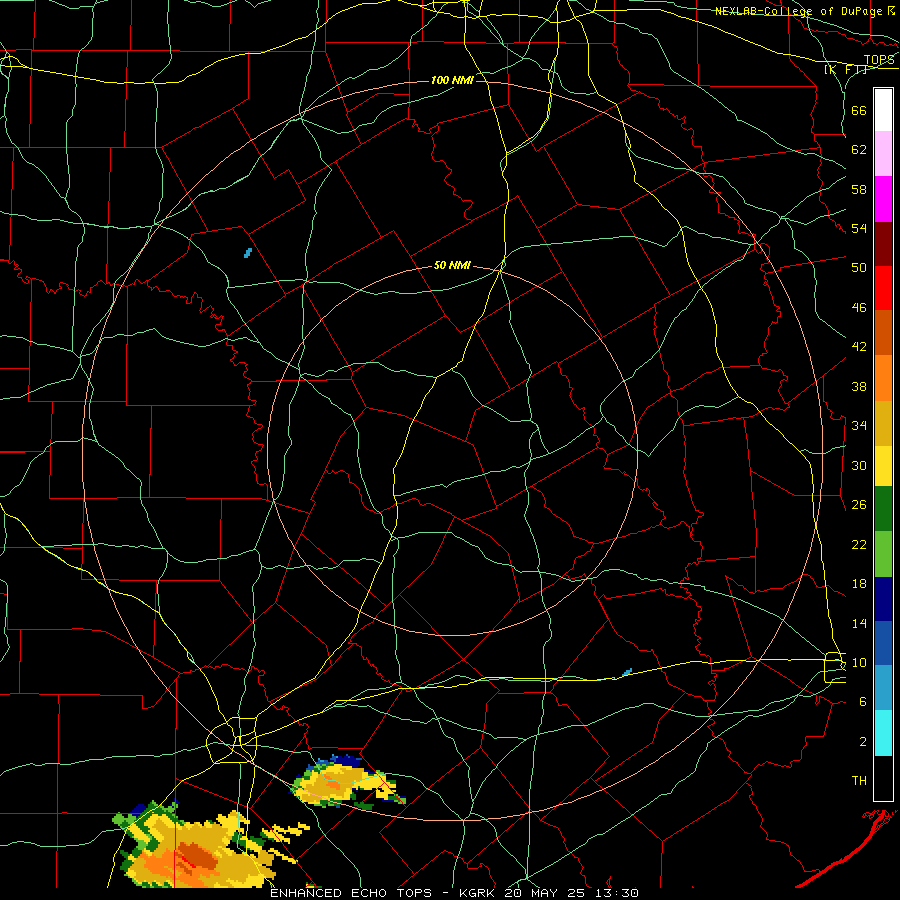This screenshot has height=900, width=900.
Task: Pick the light blue legend swatch below 10
Action: (883, 688)
